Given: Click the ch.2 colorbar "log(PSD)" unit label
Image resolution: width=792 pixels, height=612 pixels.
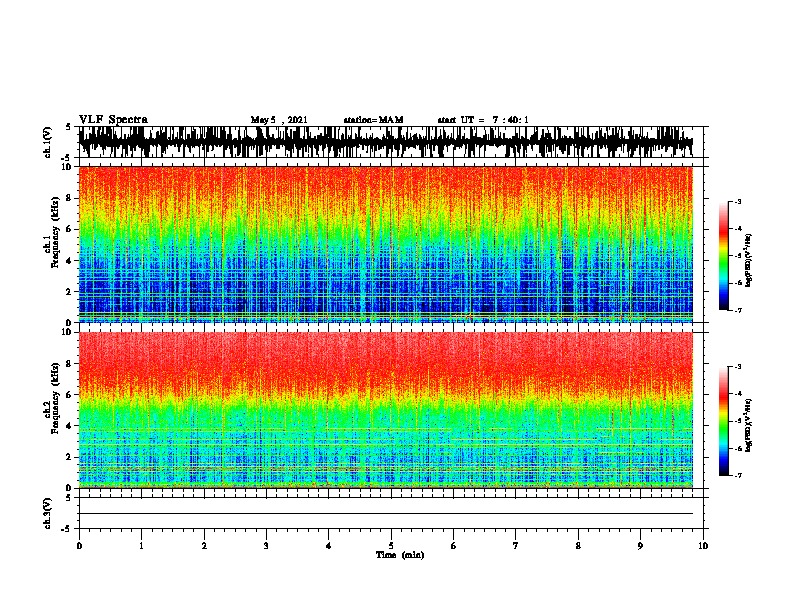Looking at the screenshot, I should [x=748, y=425].
